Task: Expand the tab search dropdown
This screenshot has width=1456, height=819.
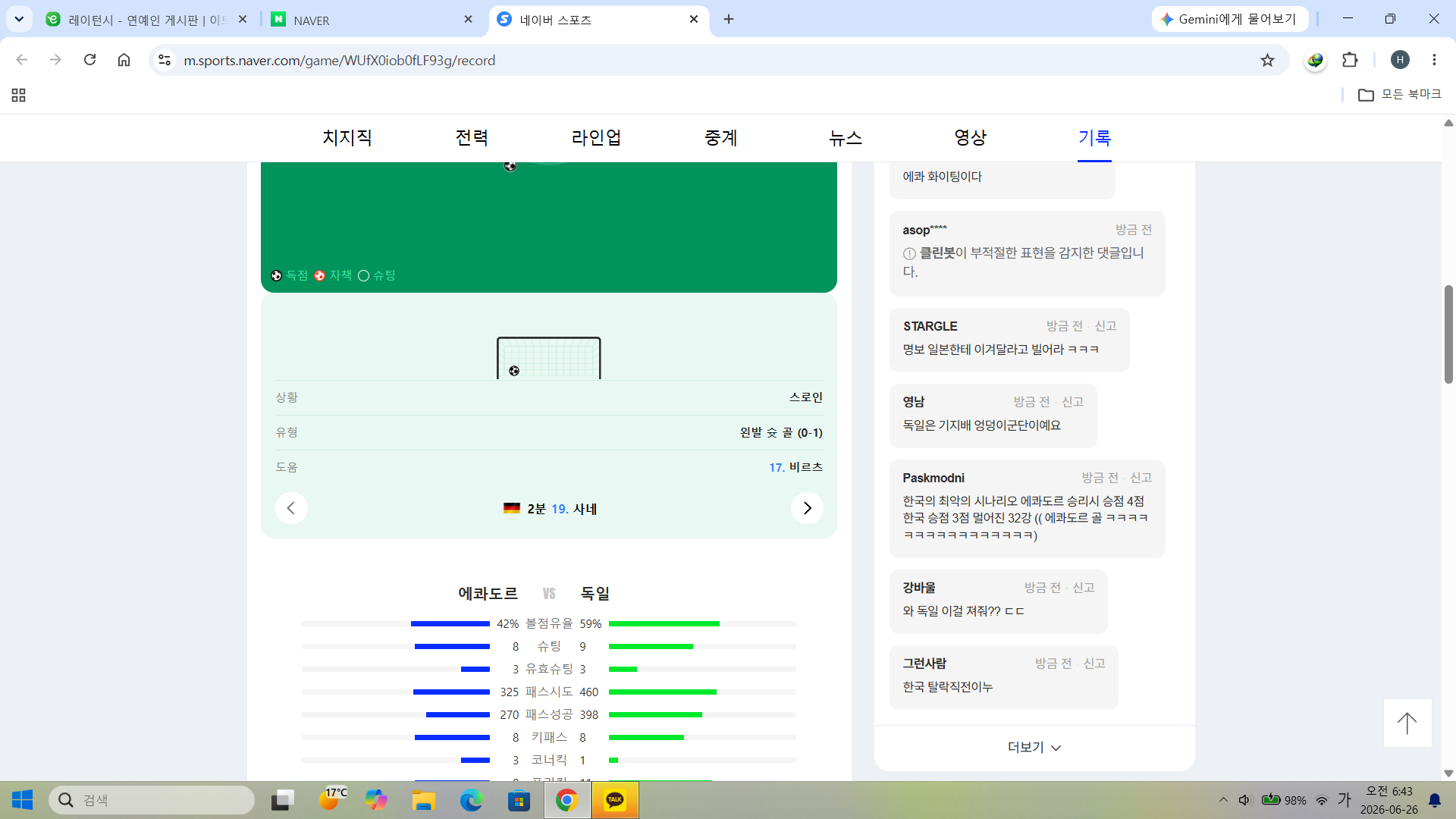Action: click(19, 19)
